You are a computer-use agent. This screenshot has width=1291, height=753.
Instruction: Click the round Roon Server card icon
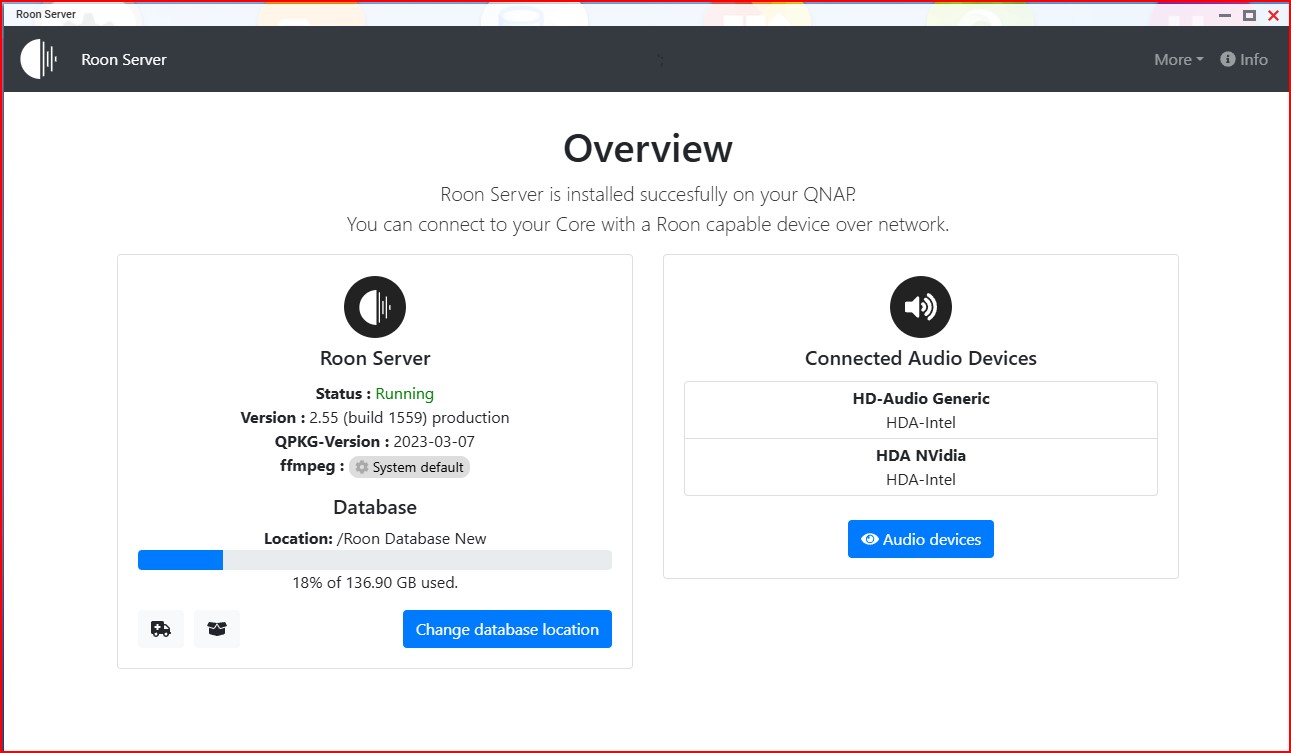pyautogui.click(x=375, y=307)
